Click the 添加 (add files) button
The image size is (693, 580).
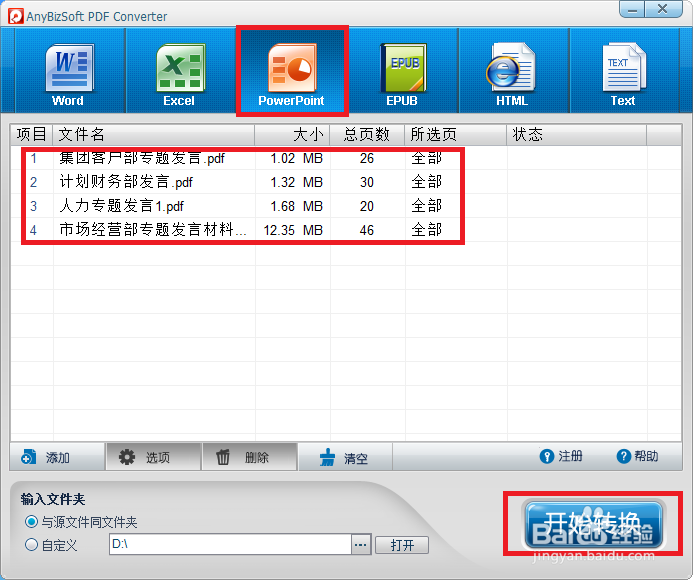click(57, 457)
